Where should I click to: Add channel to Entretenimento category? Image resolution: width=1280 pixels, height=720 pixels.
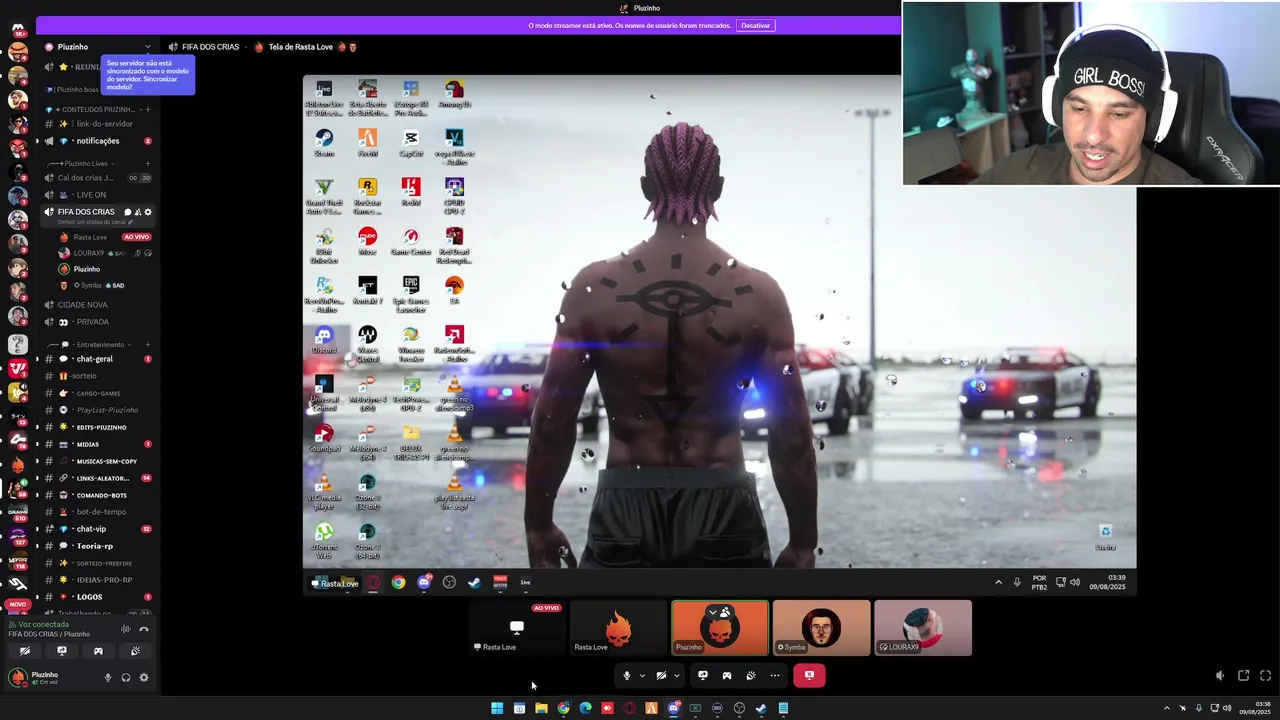pyautogui.click(x=148, y=345)
